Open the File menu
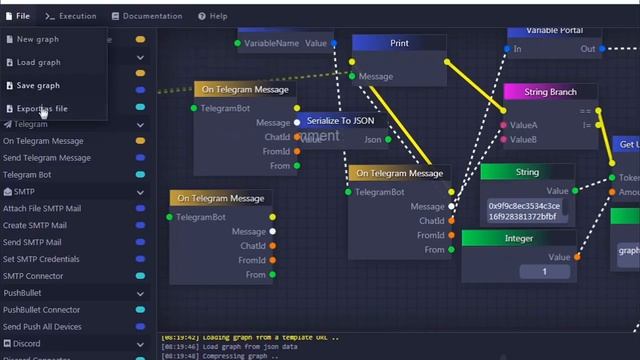Viewport: 640px width, 360px height. pyautogui.click(x=18, y=16)
